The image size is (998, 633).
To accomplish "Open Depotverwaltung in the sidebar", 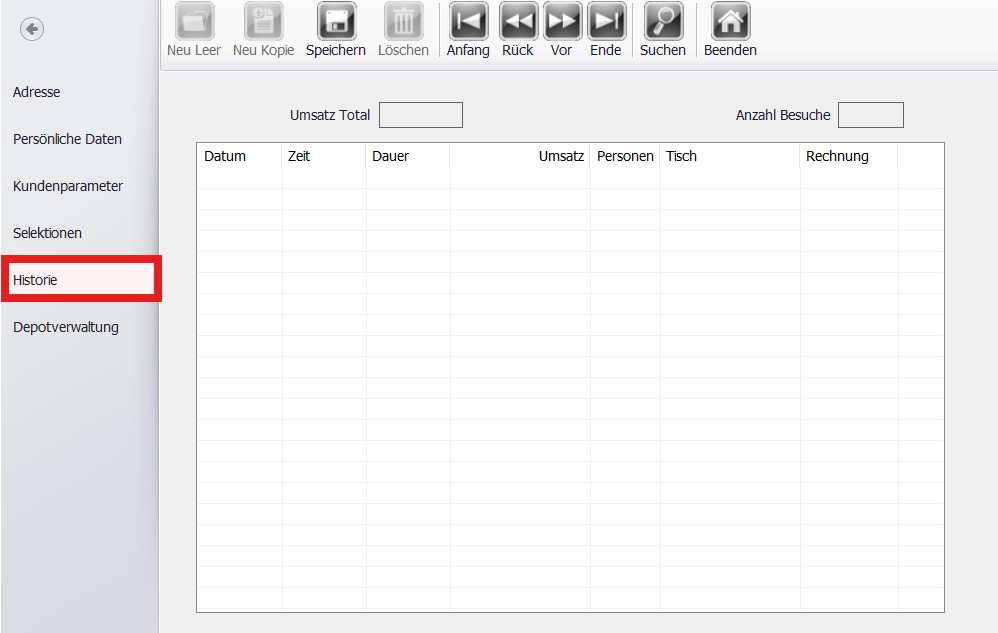I will [x=66, y=327].
